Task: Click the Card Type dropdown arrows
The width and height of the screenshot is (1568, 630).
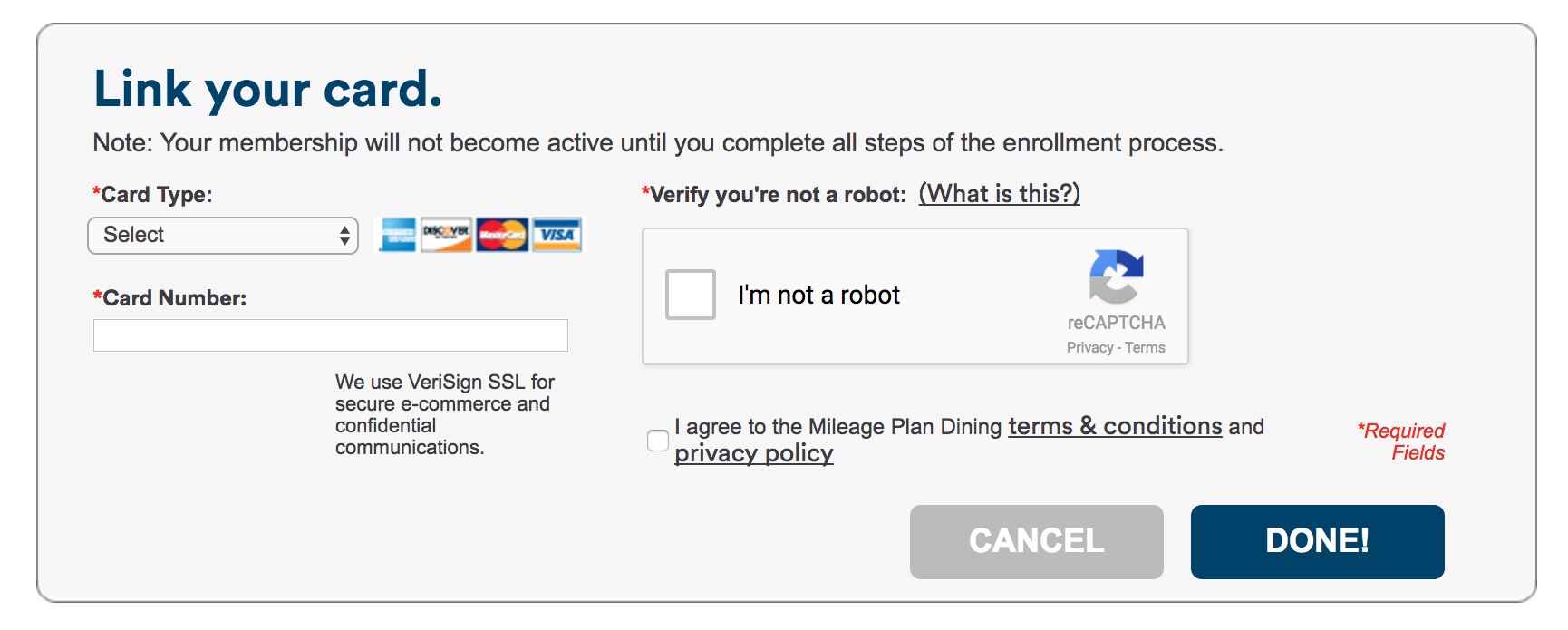Action: [344, 236]
